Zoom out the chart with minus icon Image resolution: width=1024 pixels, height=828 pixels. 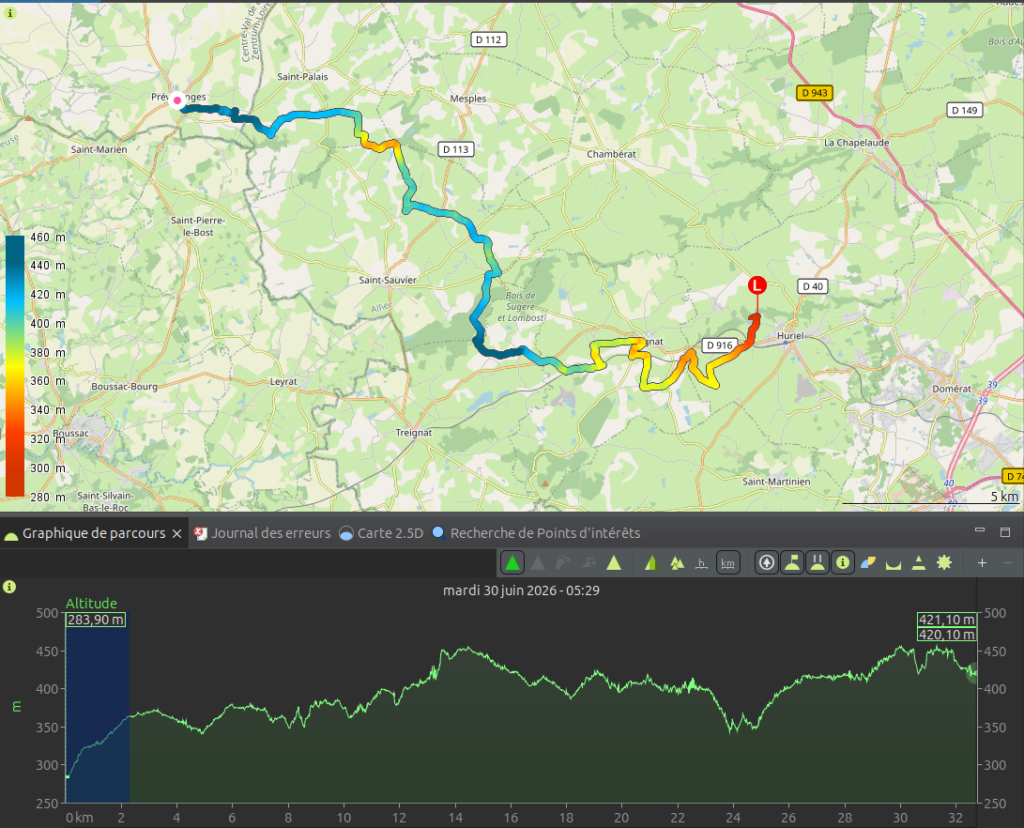pyautogui.click(x=1007, y=562)
